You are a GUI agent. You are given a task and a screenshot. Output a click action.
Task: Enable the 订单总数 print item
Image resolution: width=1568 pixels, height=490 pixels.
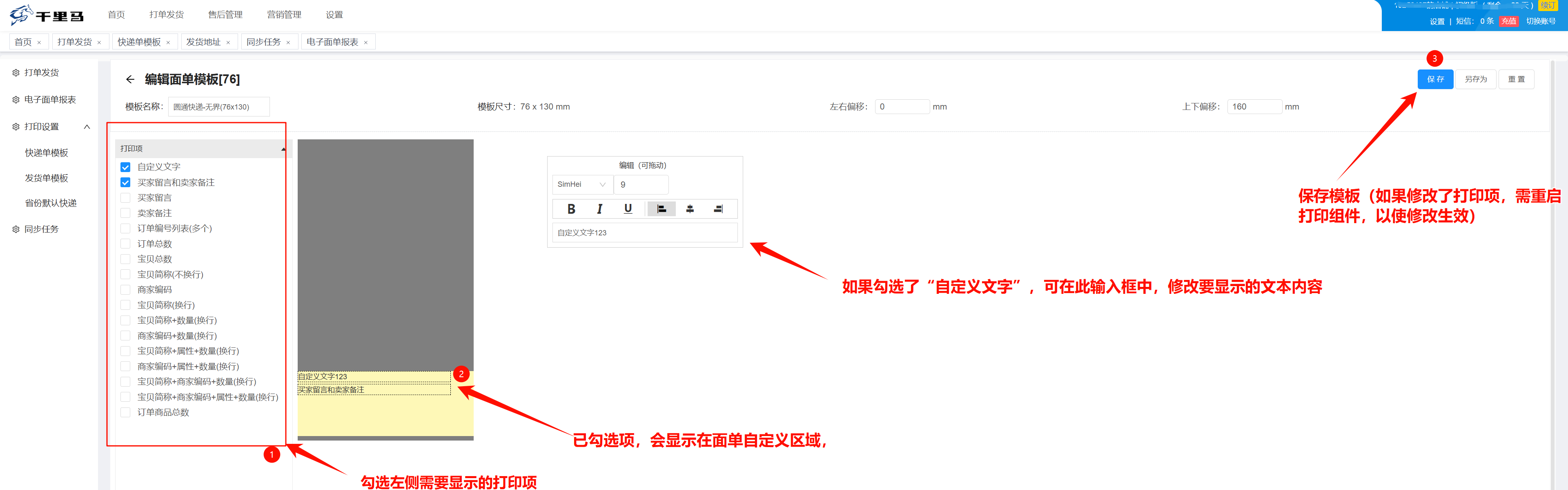coord(125,244)
